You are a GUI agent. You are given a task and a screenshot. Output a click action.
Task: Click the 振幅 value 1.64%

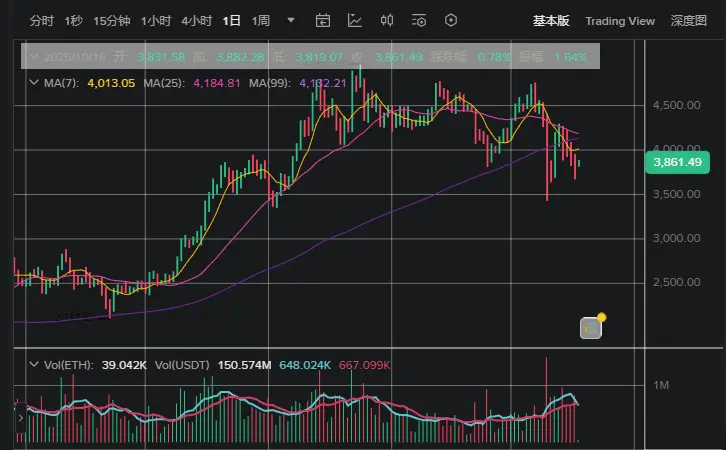[x=571, y=57]
